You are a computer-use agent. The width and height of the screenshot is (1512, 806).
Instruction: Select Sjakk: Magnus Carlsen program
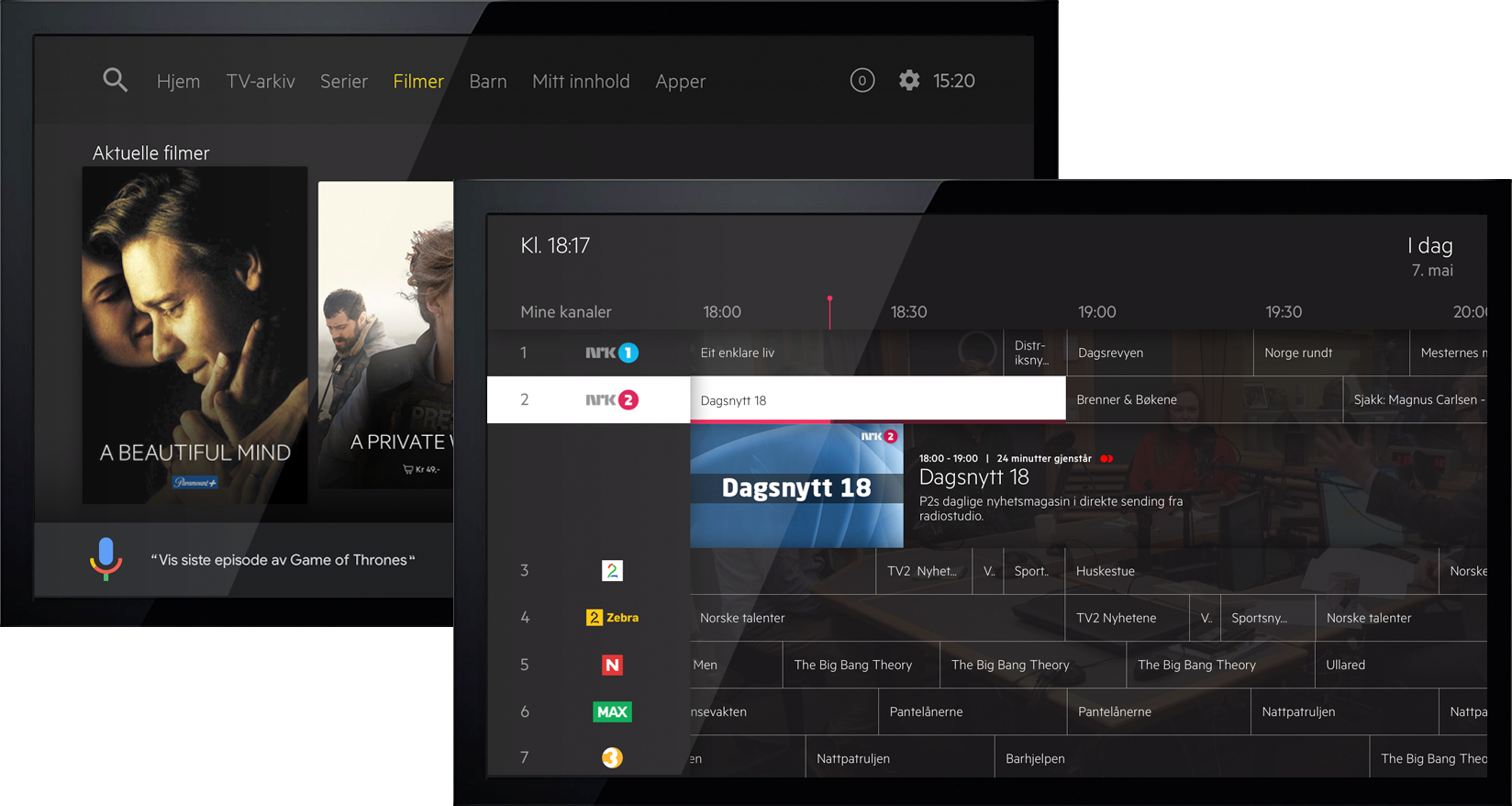click(x=1415, y=399)
